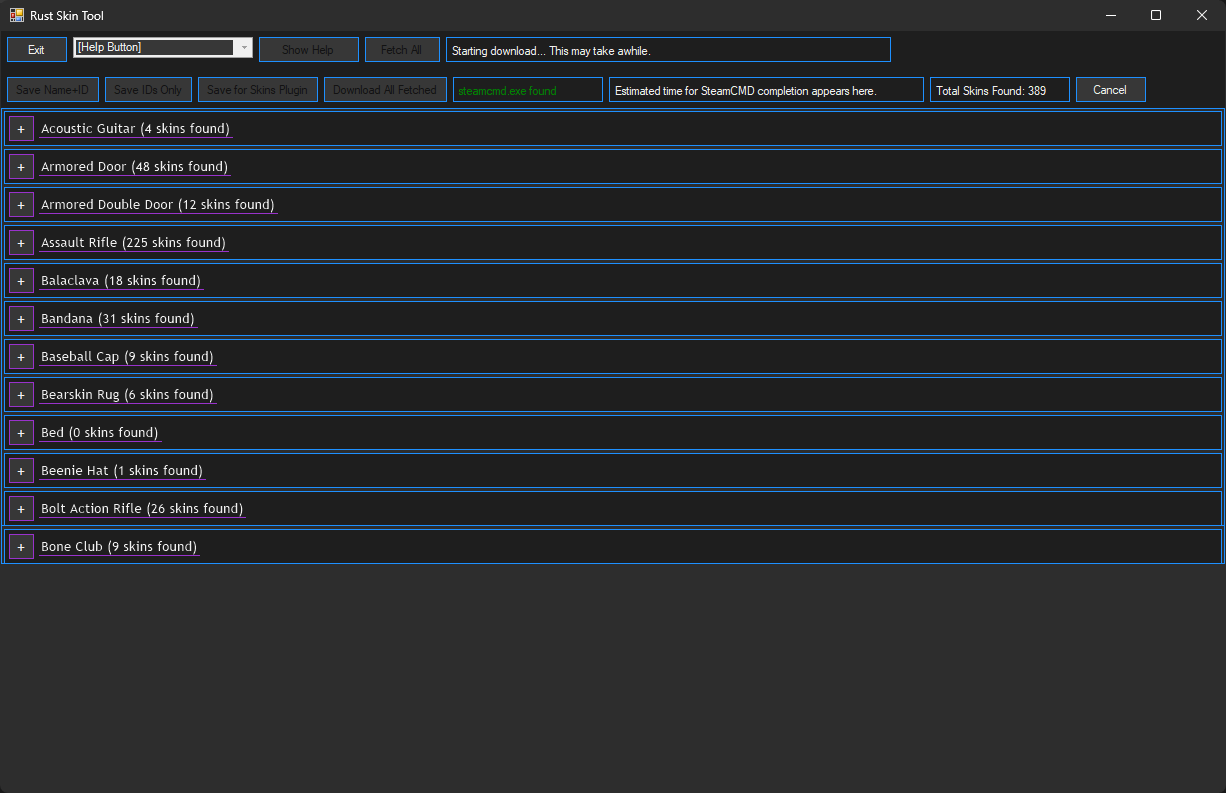Expand the Balaclava skins section

pos(21,281)
